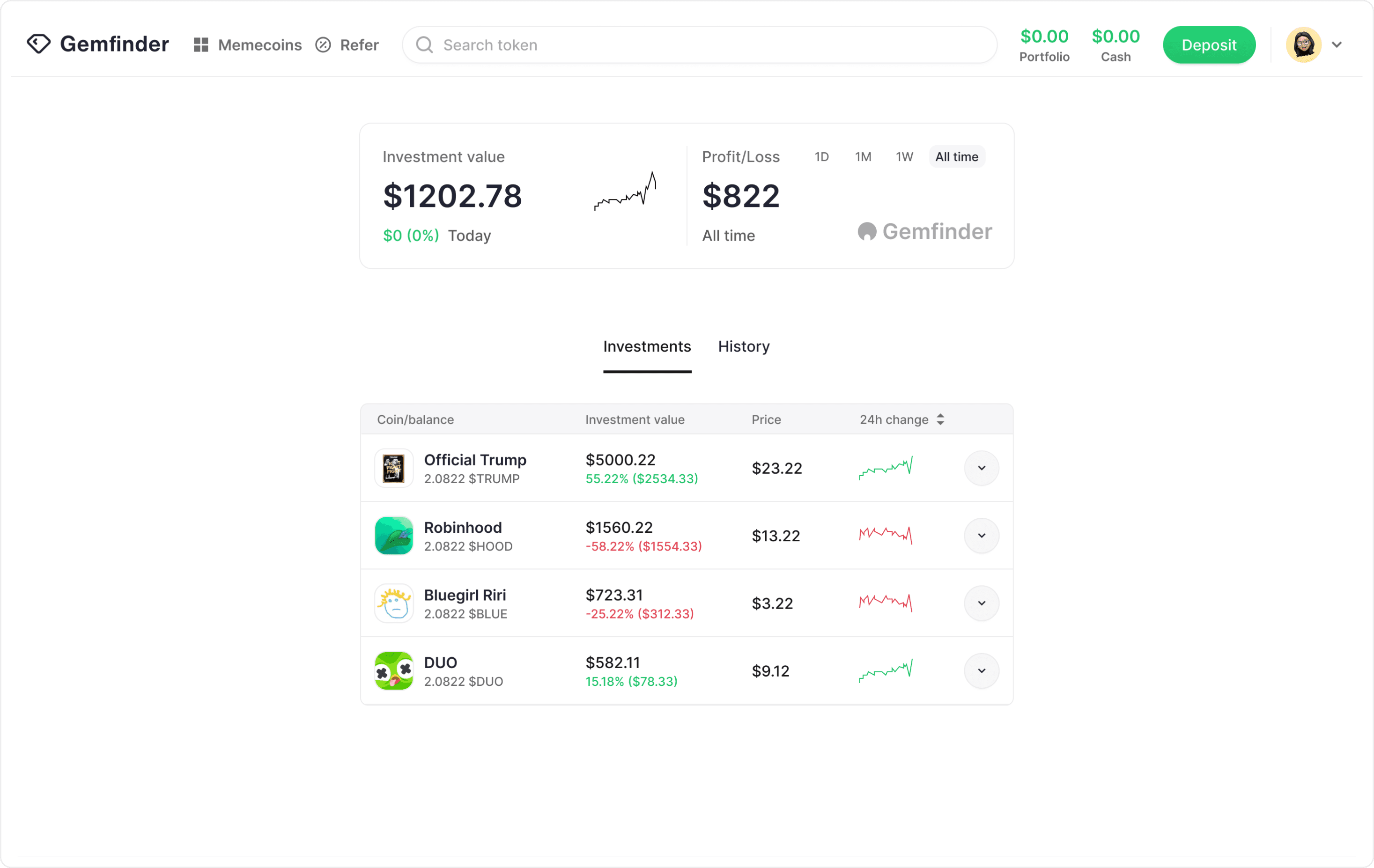Click the Gemfinder diamond logo icon
Viewport: 1374px width, 868px height.
tap(38, 44)
